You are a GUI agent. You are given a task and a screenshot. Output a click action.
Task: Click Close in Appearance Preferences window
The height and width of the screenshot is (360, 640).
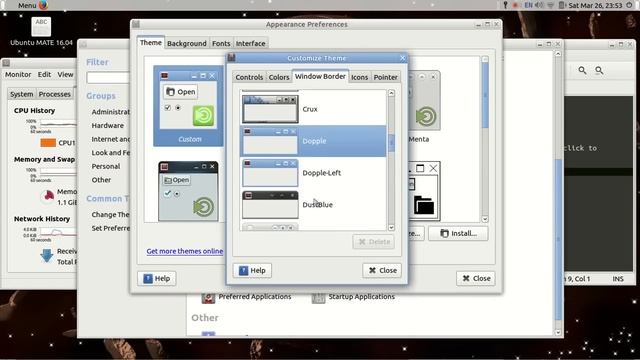click(476, 278)
